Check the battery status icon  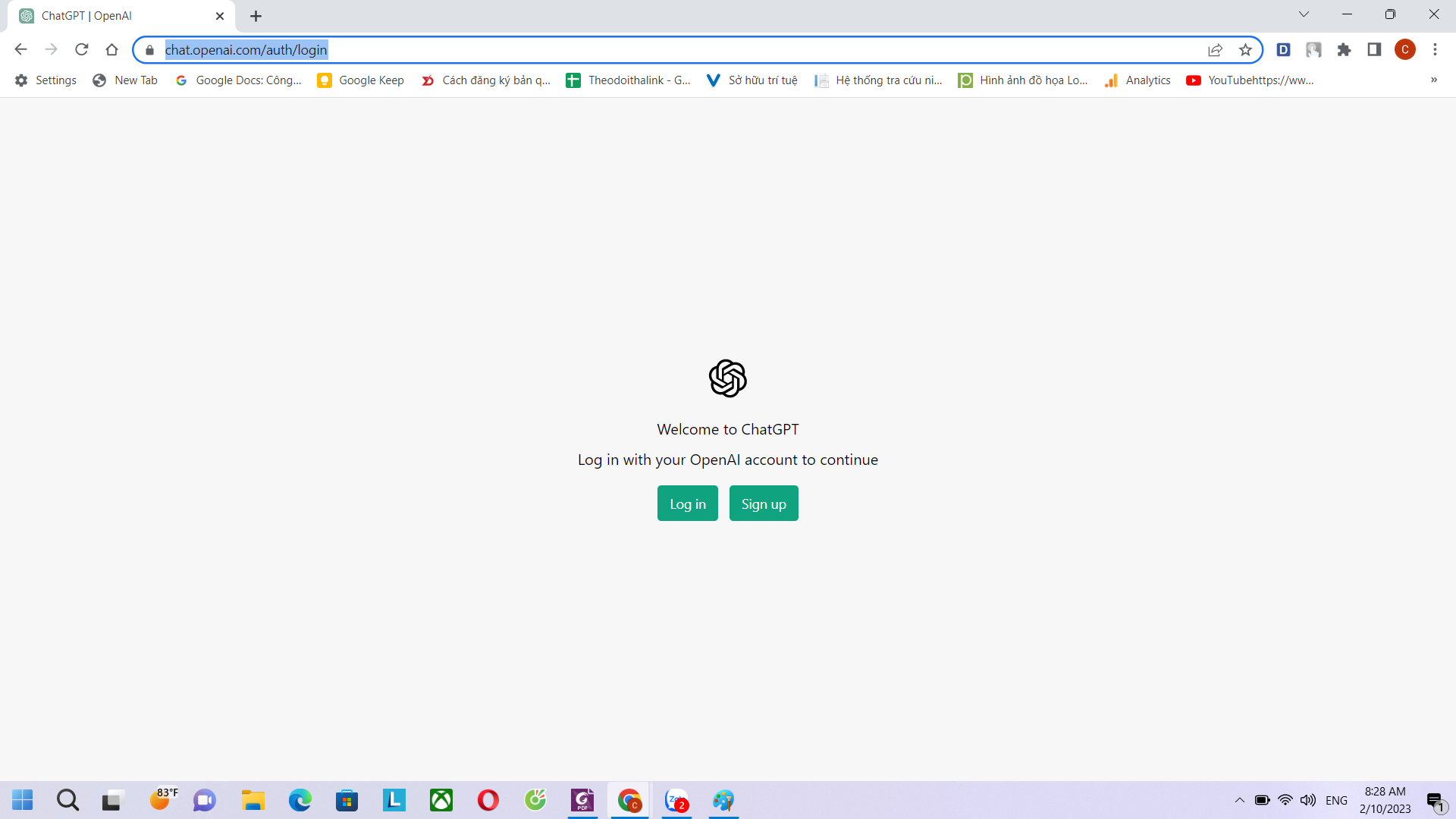coord(1262,800)
